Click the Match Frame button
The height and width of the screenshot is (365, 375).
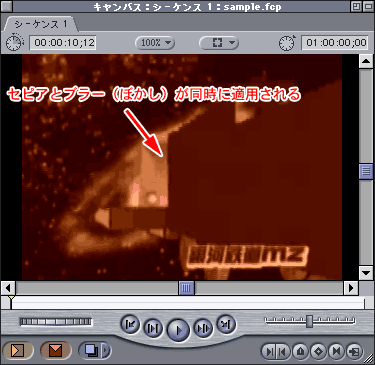click(354, 351)
